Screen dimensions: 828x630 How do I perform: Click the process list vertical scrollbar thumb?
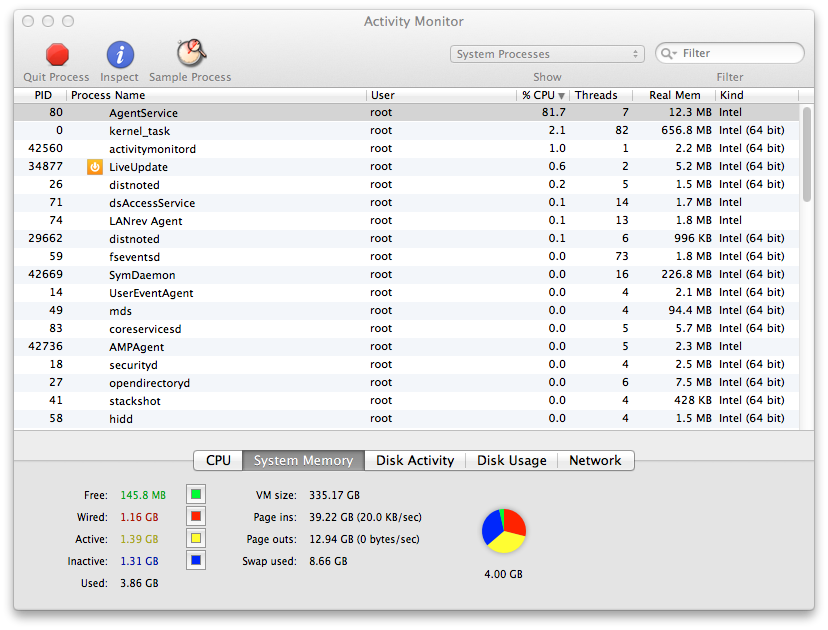[806, 154]
